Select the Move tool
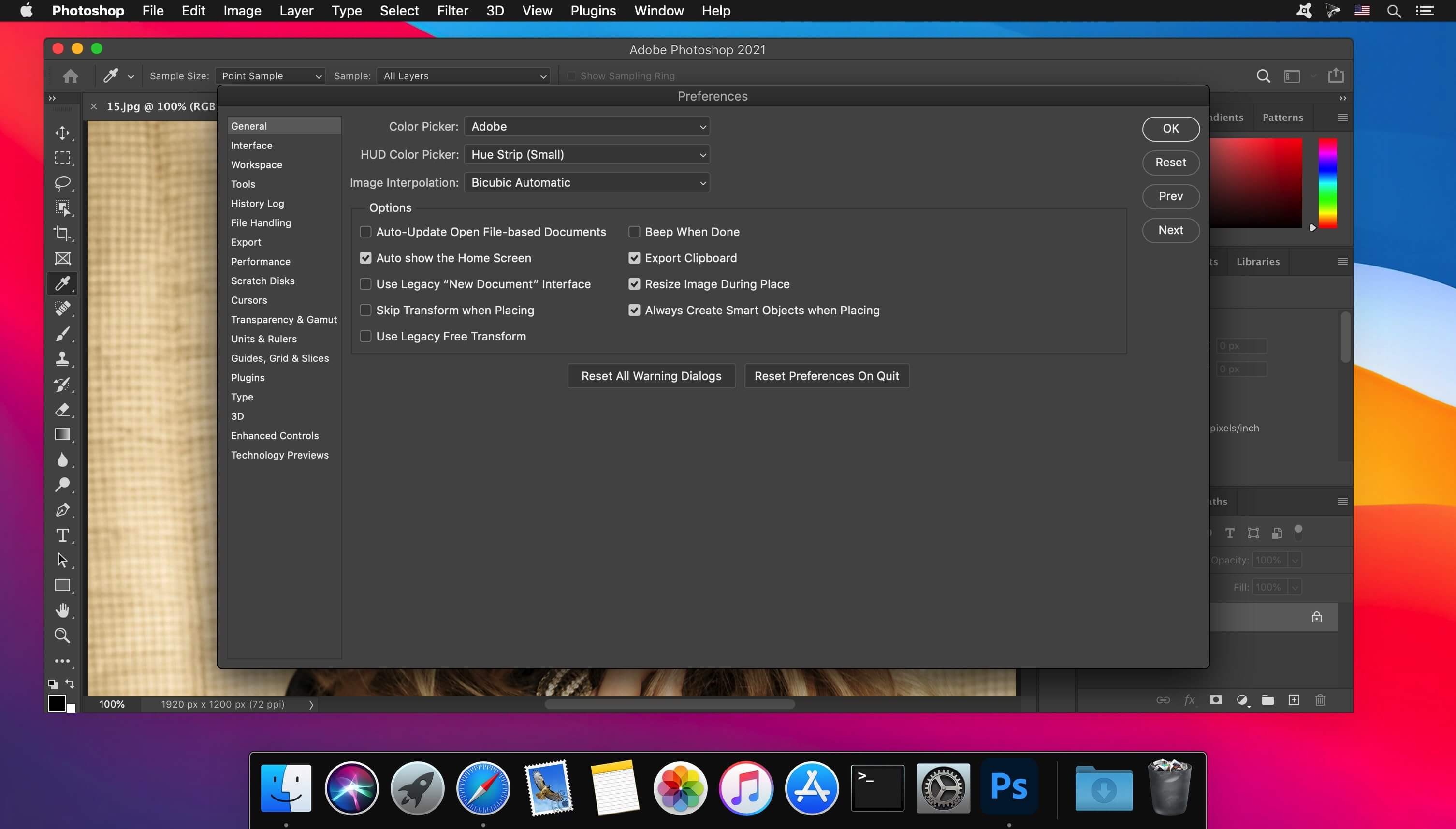The image size is (1456, 829). tap(62, 132)
